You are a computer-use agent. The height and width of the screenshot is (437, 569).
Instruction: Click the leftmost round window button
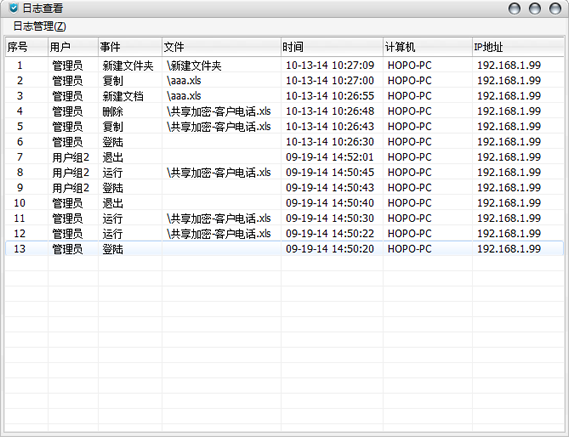(514, 8)
